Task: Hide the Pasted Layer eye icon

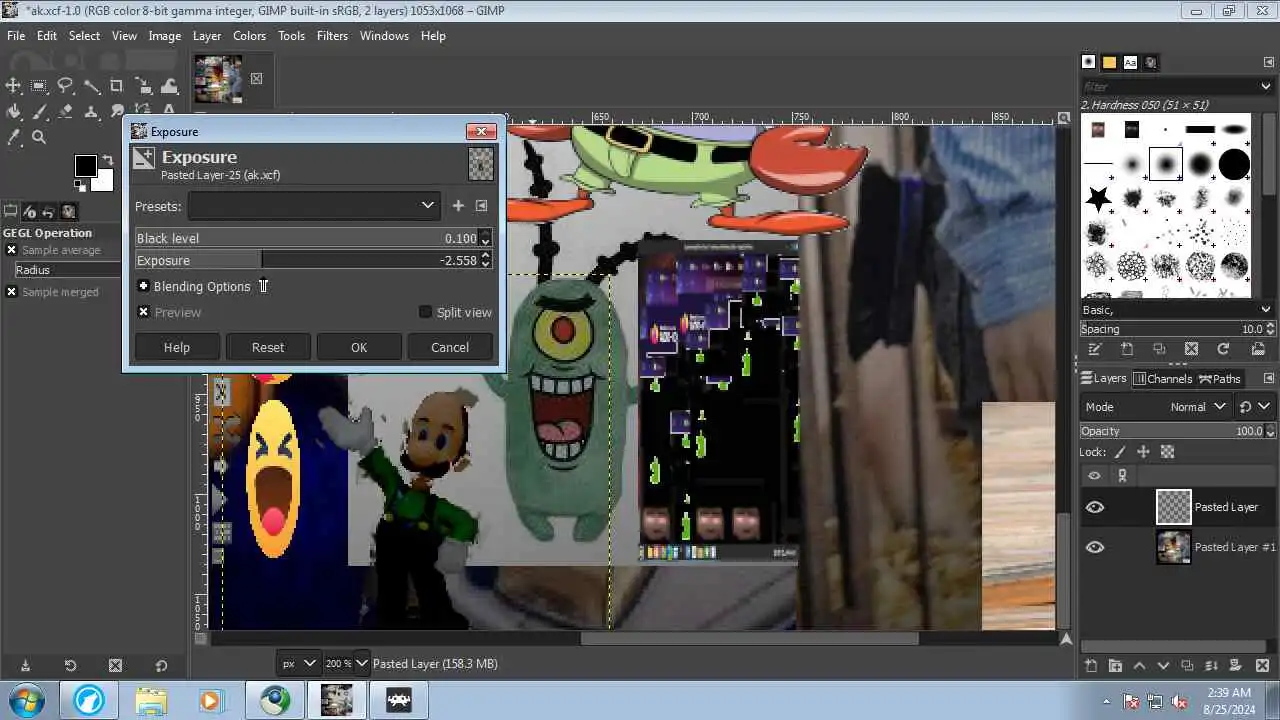Action: (x=1095, y=507)
